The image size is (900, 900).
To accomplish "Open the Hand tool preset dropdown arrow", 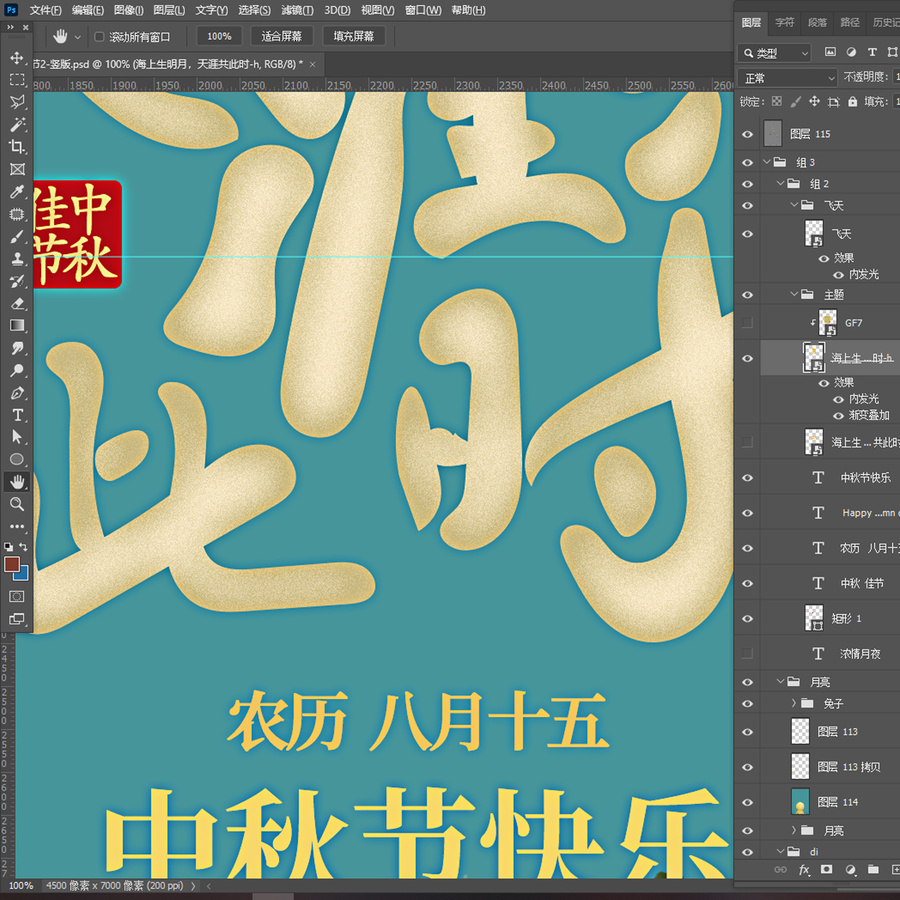I will 78,37.
